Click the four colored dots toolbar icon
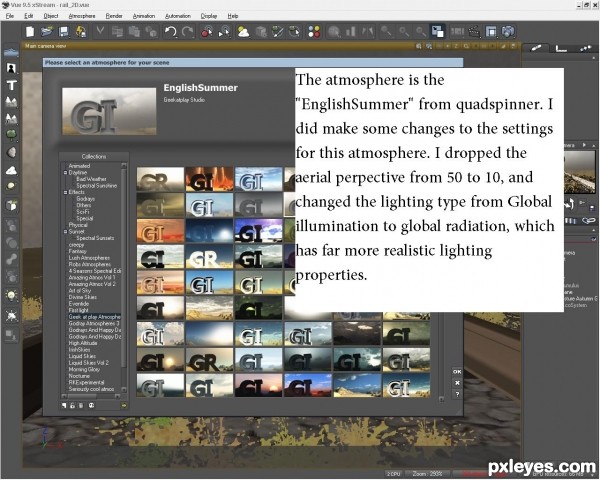This screenshot has height=480, width=600. pos(314,31)
